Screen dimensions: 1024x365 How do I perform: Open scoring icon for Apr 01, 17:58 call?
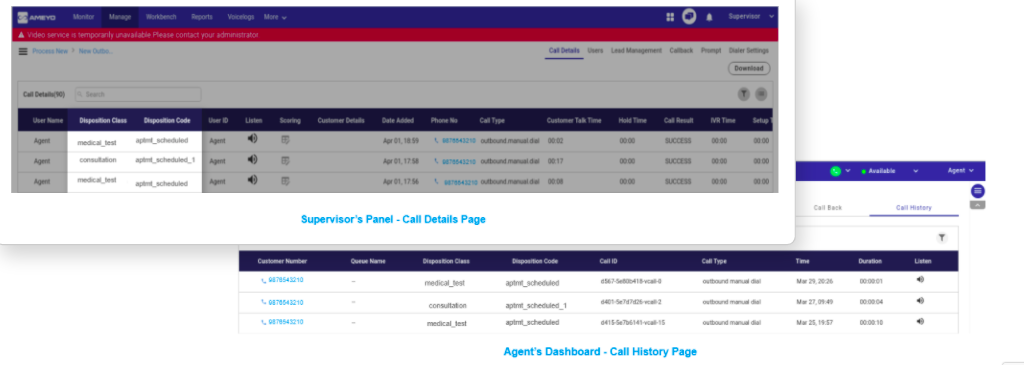(x=285, y=160)
